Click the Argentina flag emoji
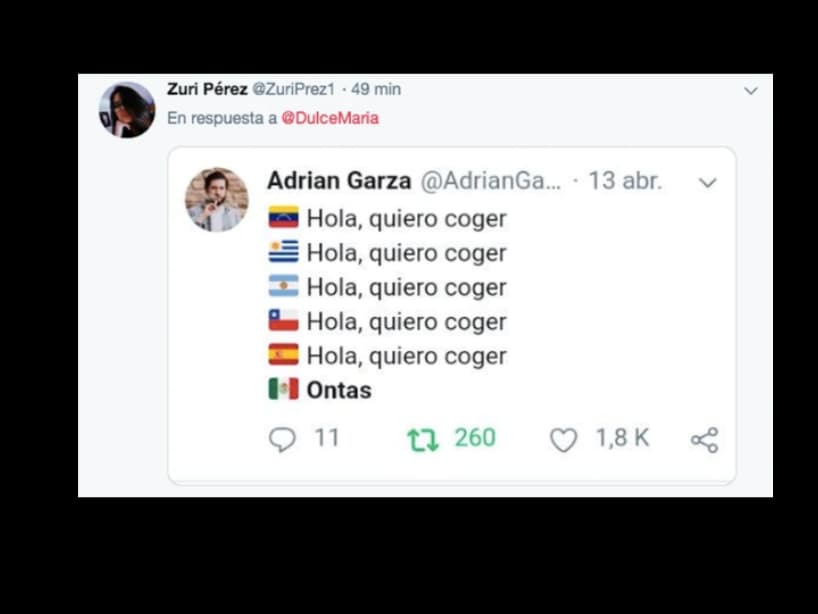 [283, 286]
